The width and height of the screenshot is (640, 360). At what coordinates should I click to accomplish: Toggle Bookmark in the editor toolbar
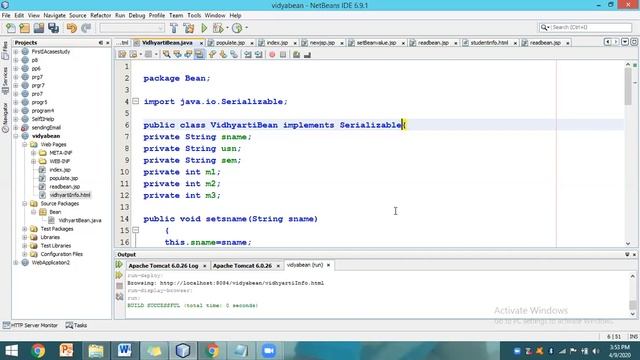click(x=234, y=54)
